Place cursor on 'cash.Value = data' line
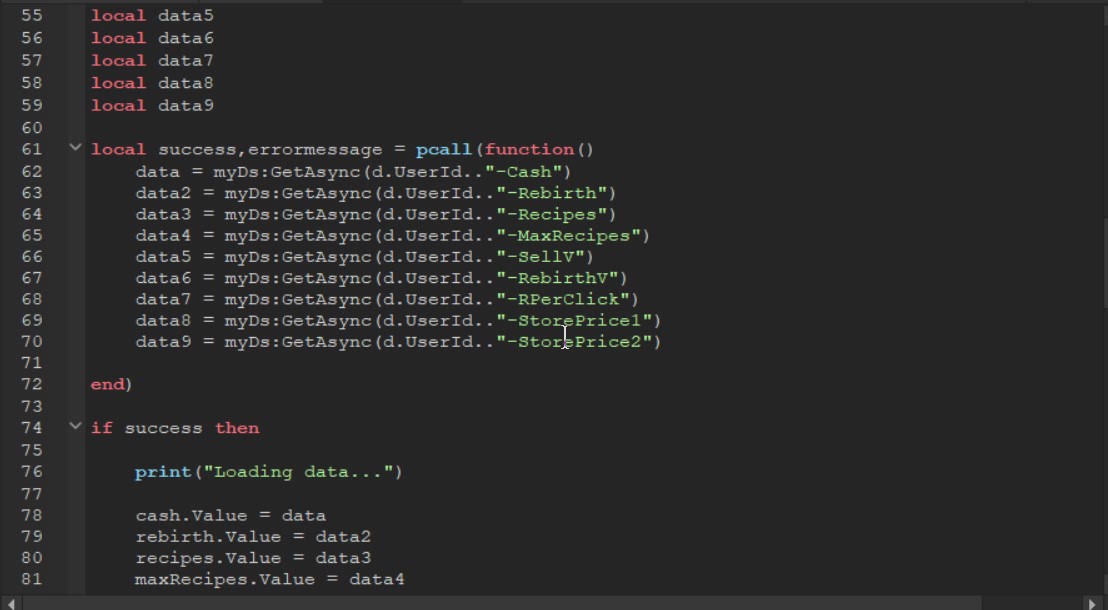This screenshot has width=1108, height=610. click(x=230, y=516)
